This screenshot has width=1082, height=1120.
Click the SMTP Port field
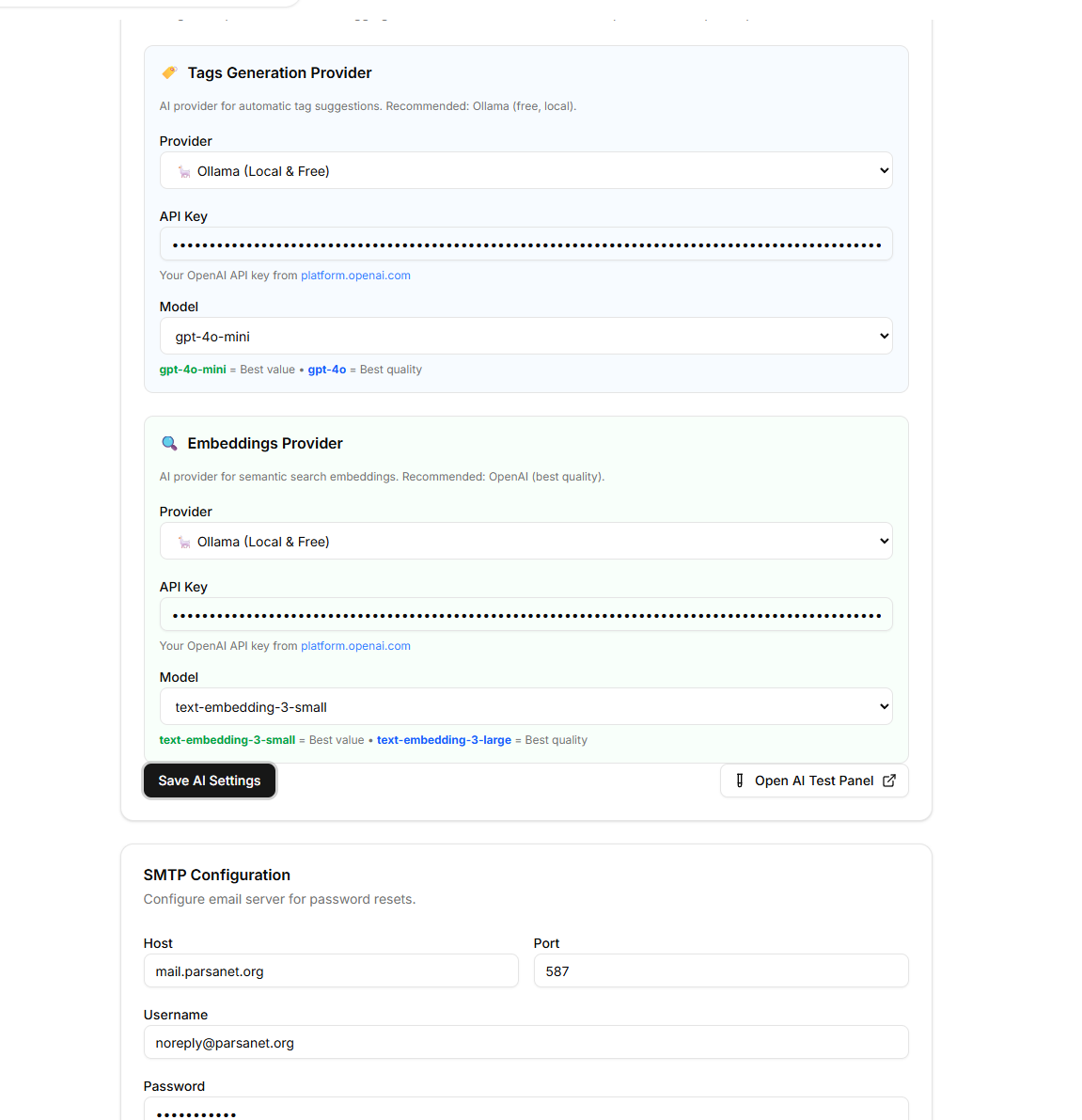[720, 971]
